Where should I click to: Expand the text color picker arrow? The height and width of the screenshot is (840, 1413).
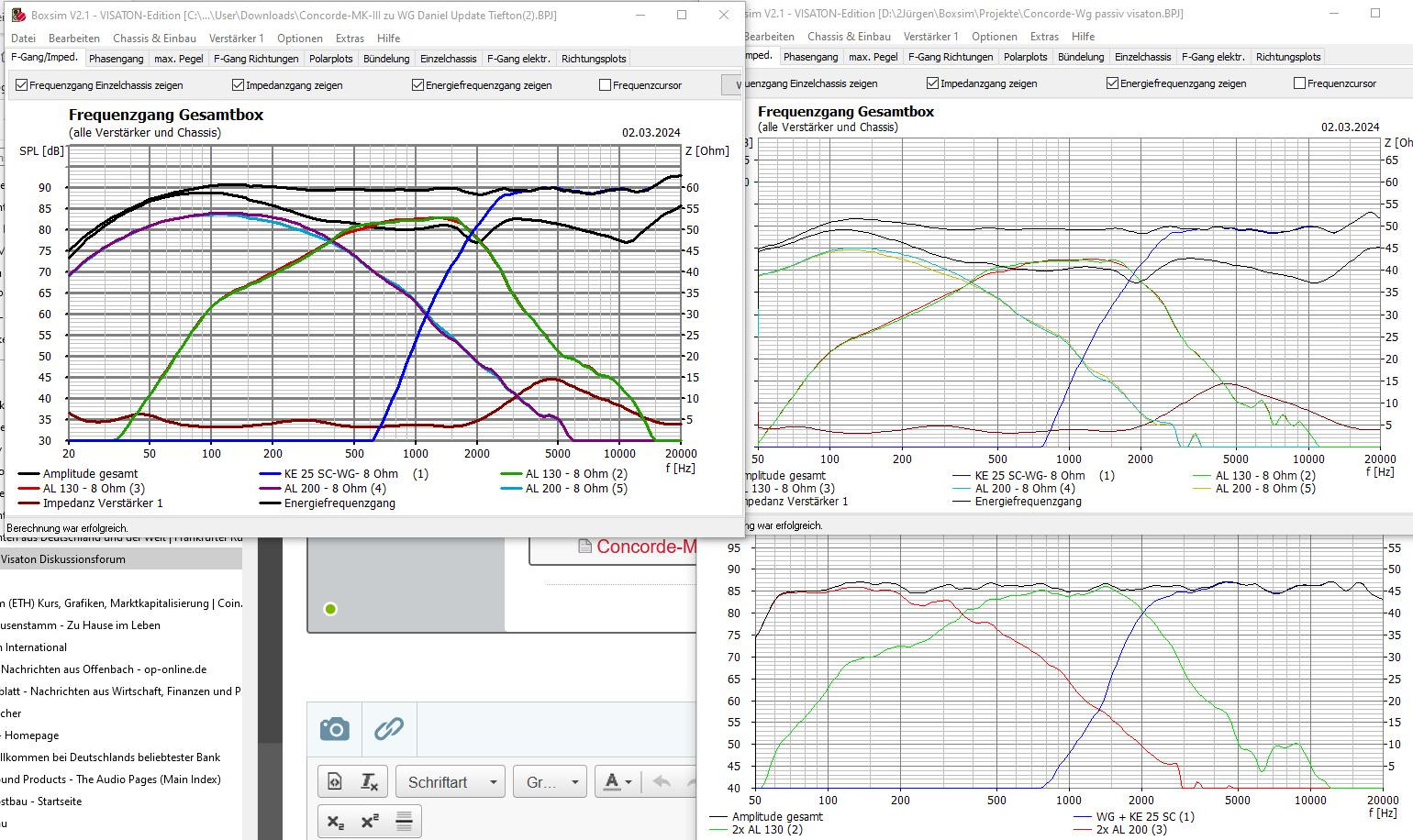click(629, 782)
